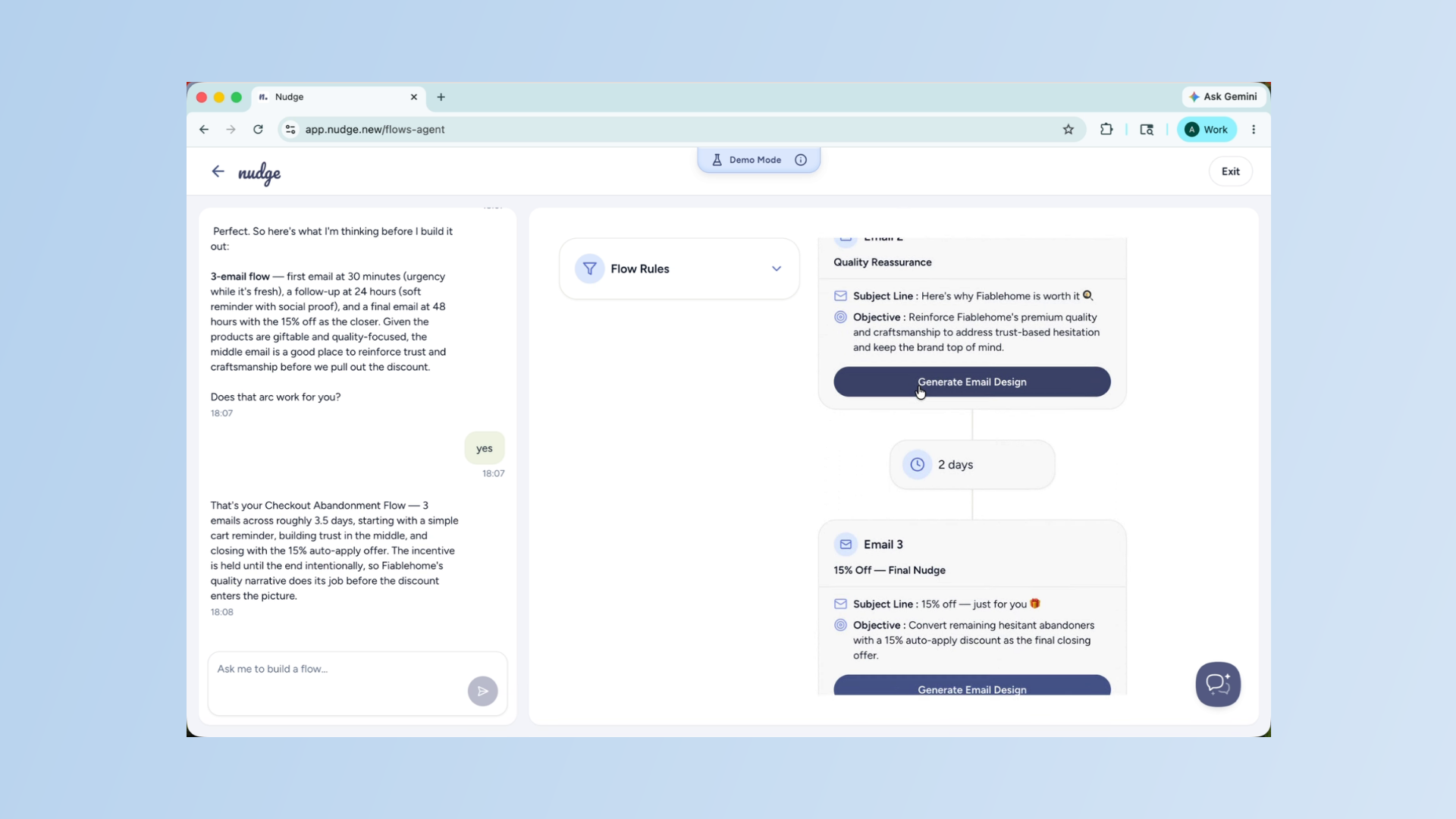Open the Demo Mode info icon
This screenshot has height=819, width=1456.
801,160
